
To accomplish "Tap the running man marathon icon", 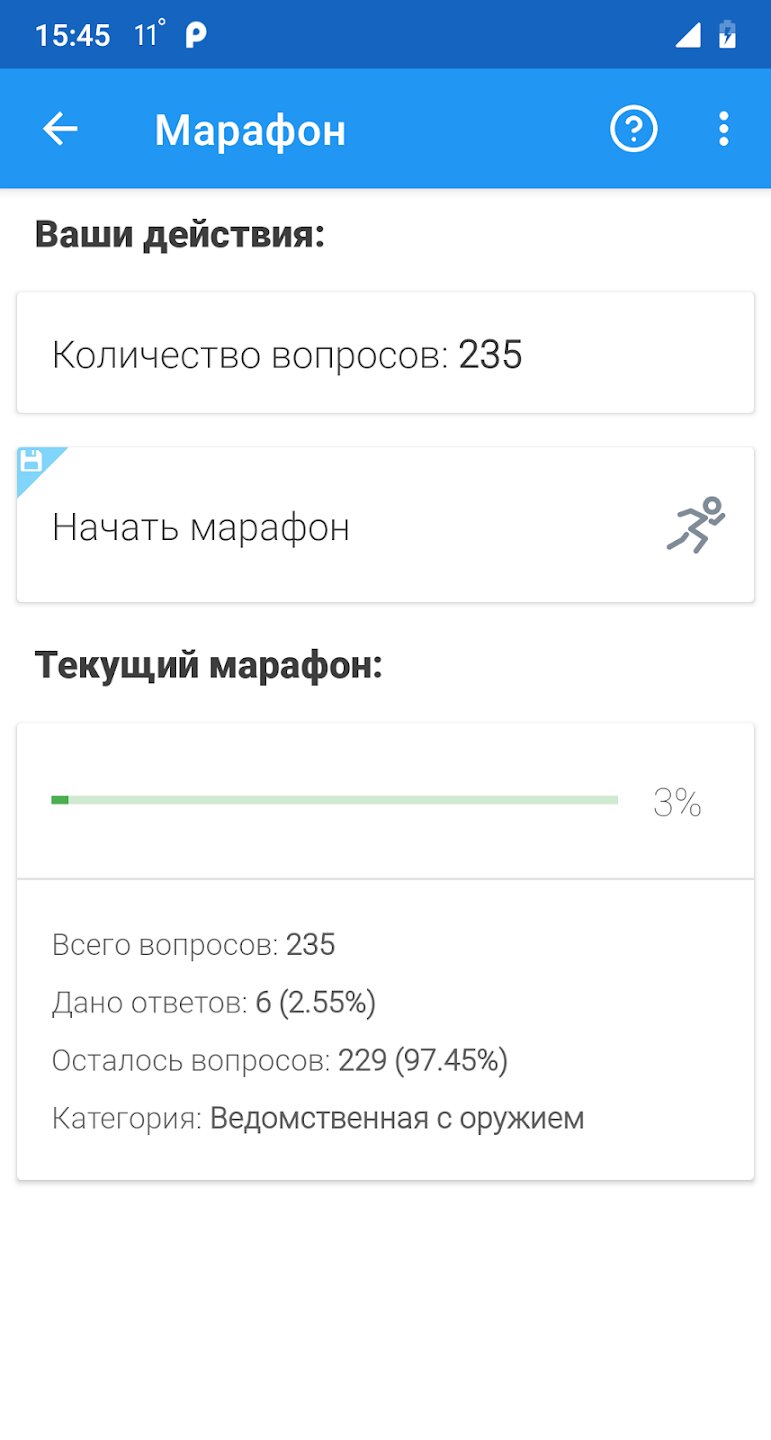I will (x=696, y=525).
